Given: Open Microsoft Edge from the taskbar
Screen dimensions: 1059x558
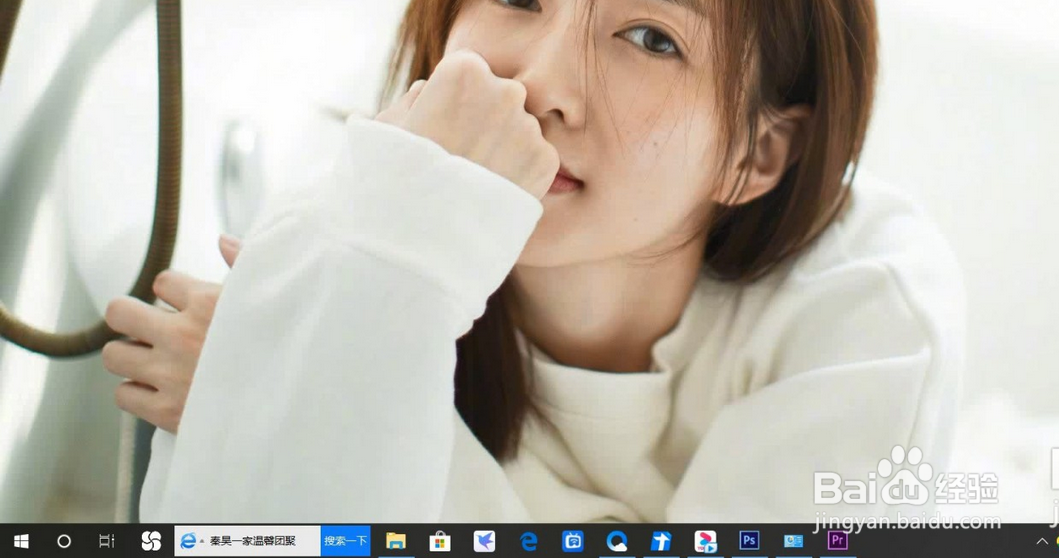Looking at the screenshot, I should (x=529, y=541).
